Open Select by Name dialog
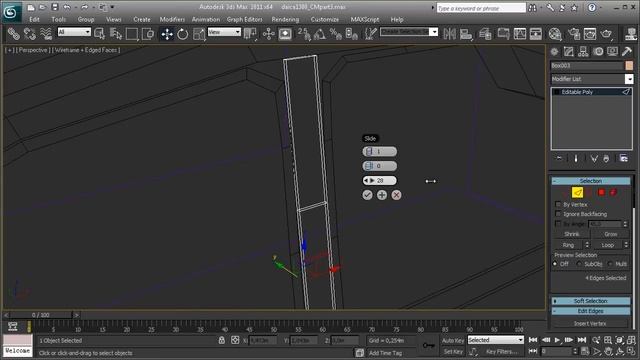The image size is (640, 360). [x=116, y=34]
